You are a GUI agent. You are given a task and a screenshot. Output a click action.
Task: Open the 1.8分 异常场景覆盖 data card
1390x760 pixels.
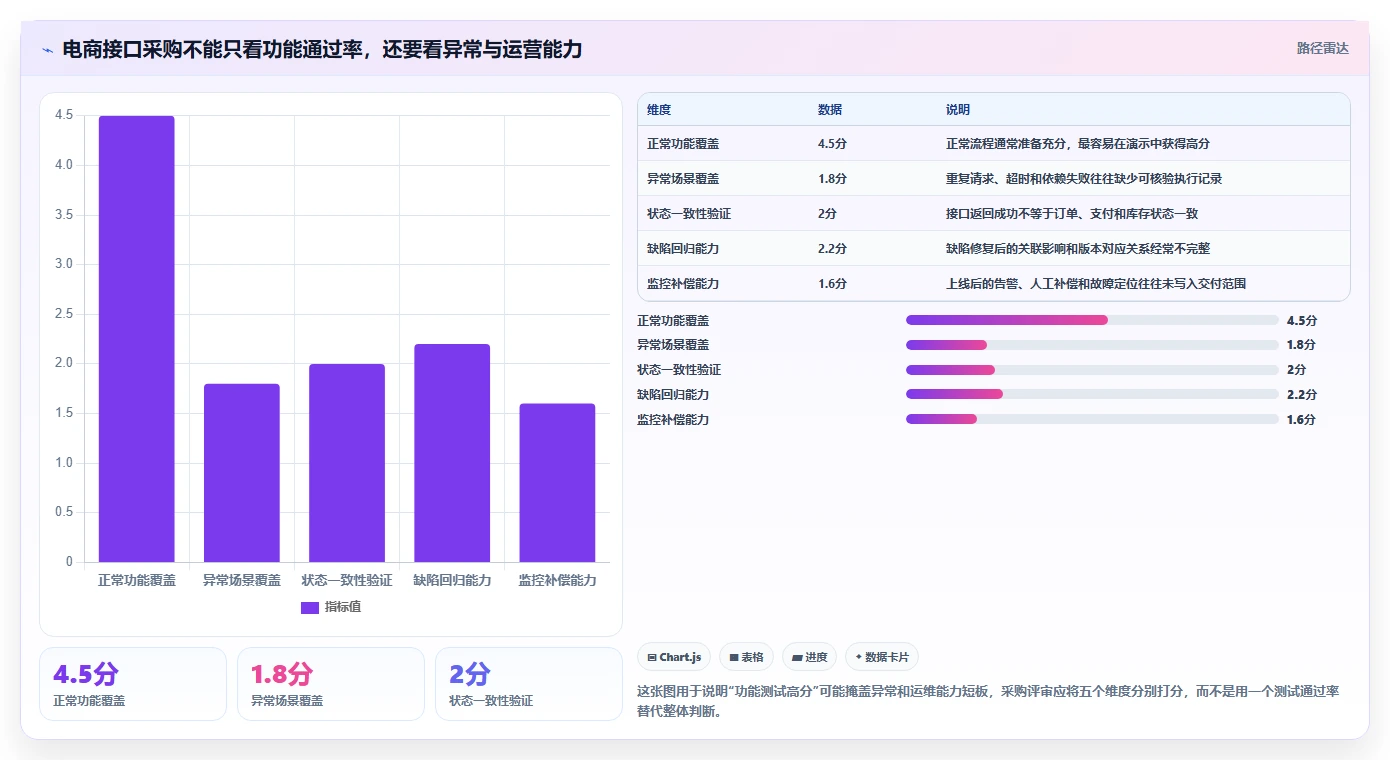click(x=331, y=684)
